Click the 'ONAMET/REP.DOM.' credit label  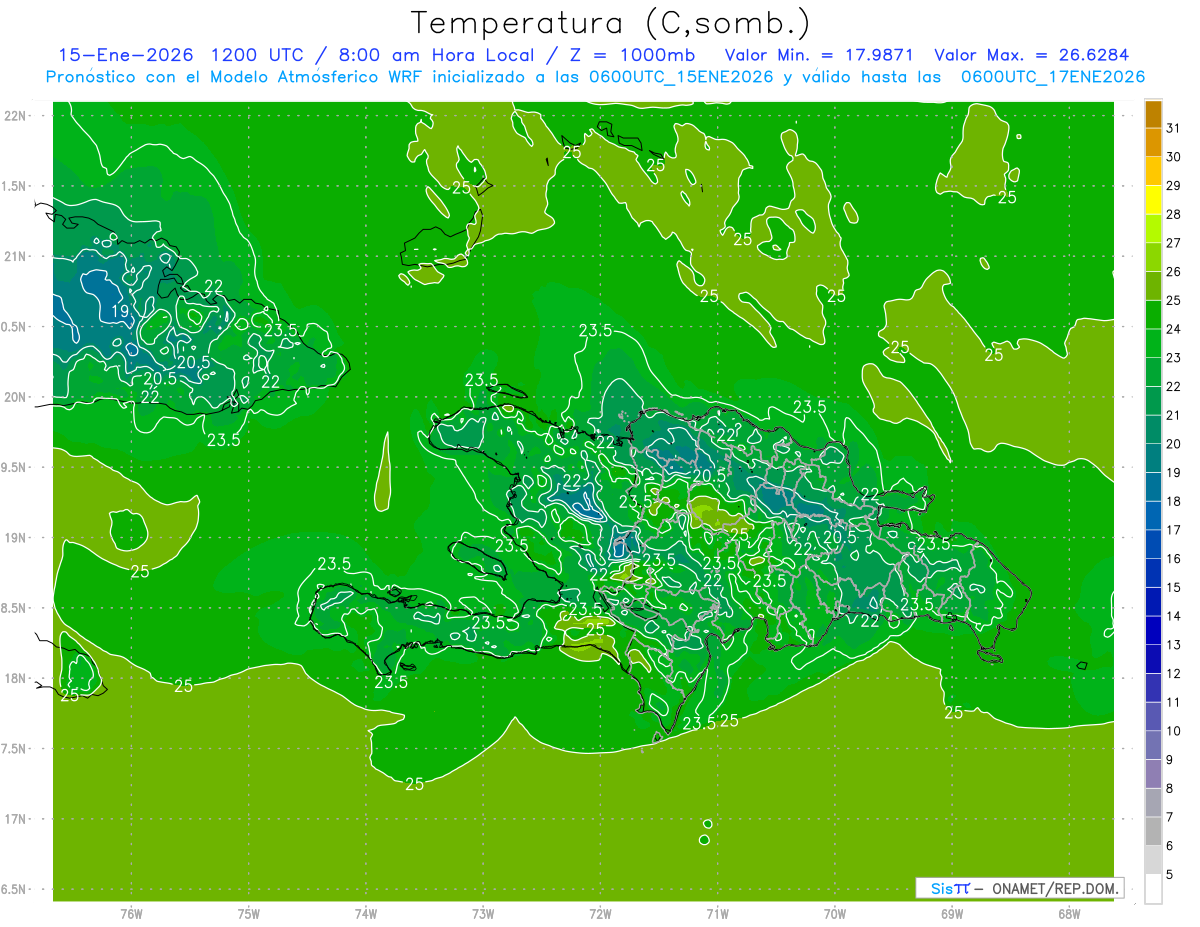pos(1054,888)
